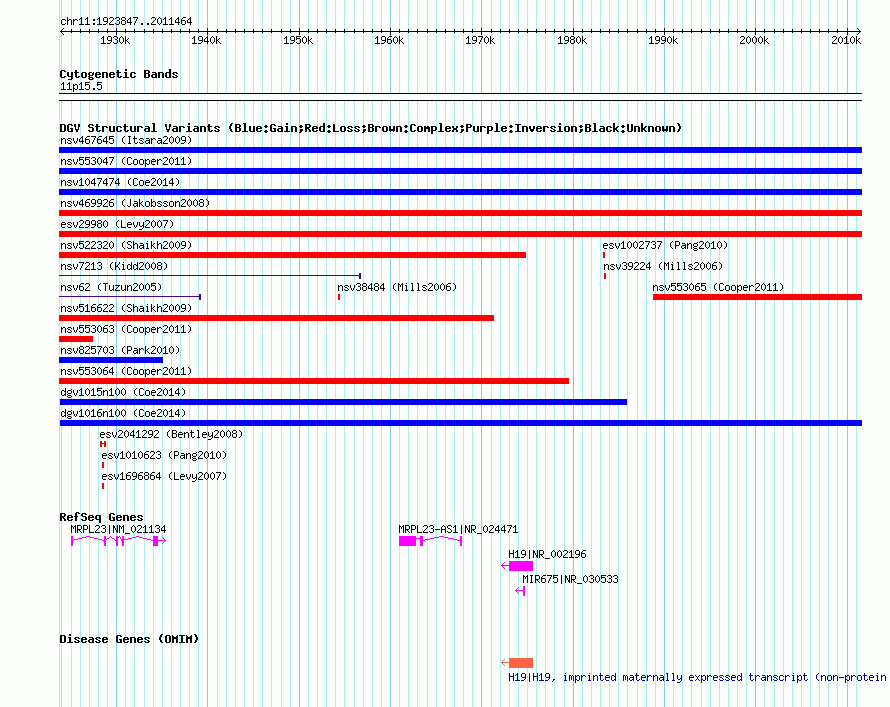Click the 'esv2041292 (Bentley2008)' label
Screen dimensions: 890x707
tap(171, 434)
